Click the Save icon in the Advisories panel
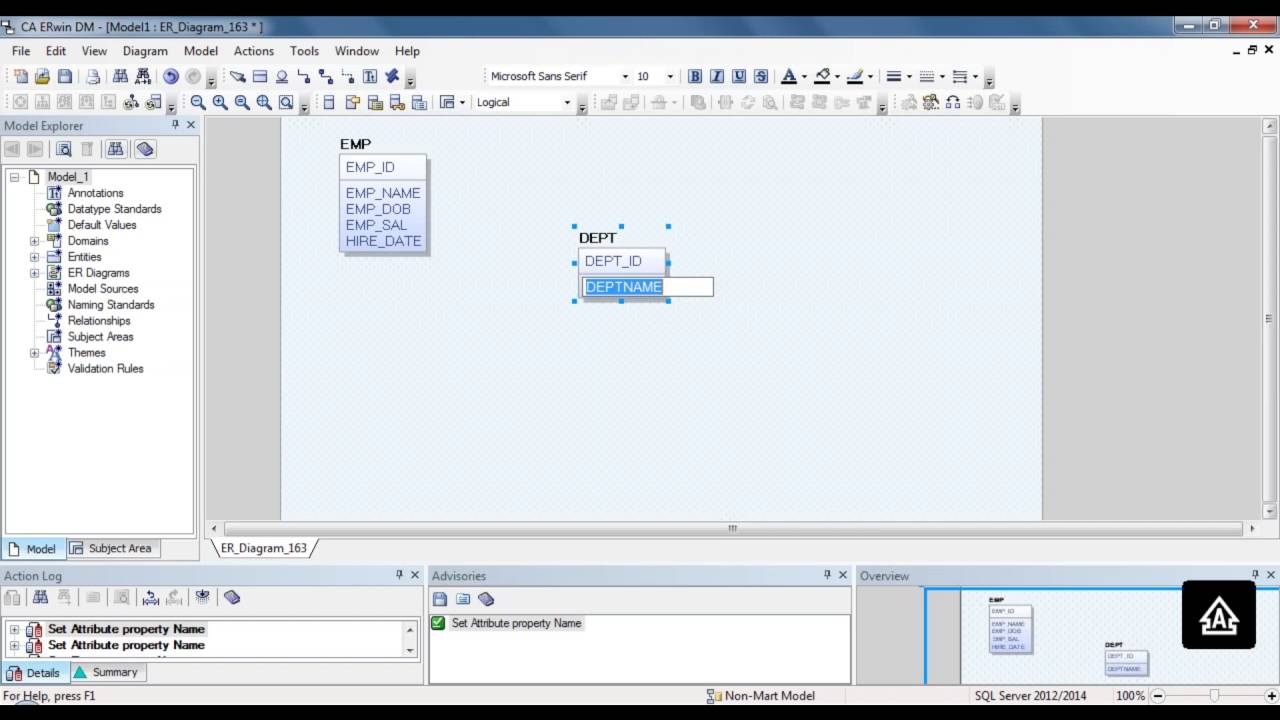 440,599
